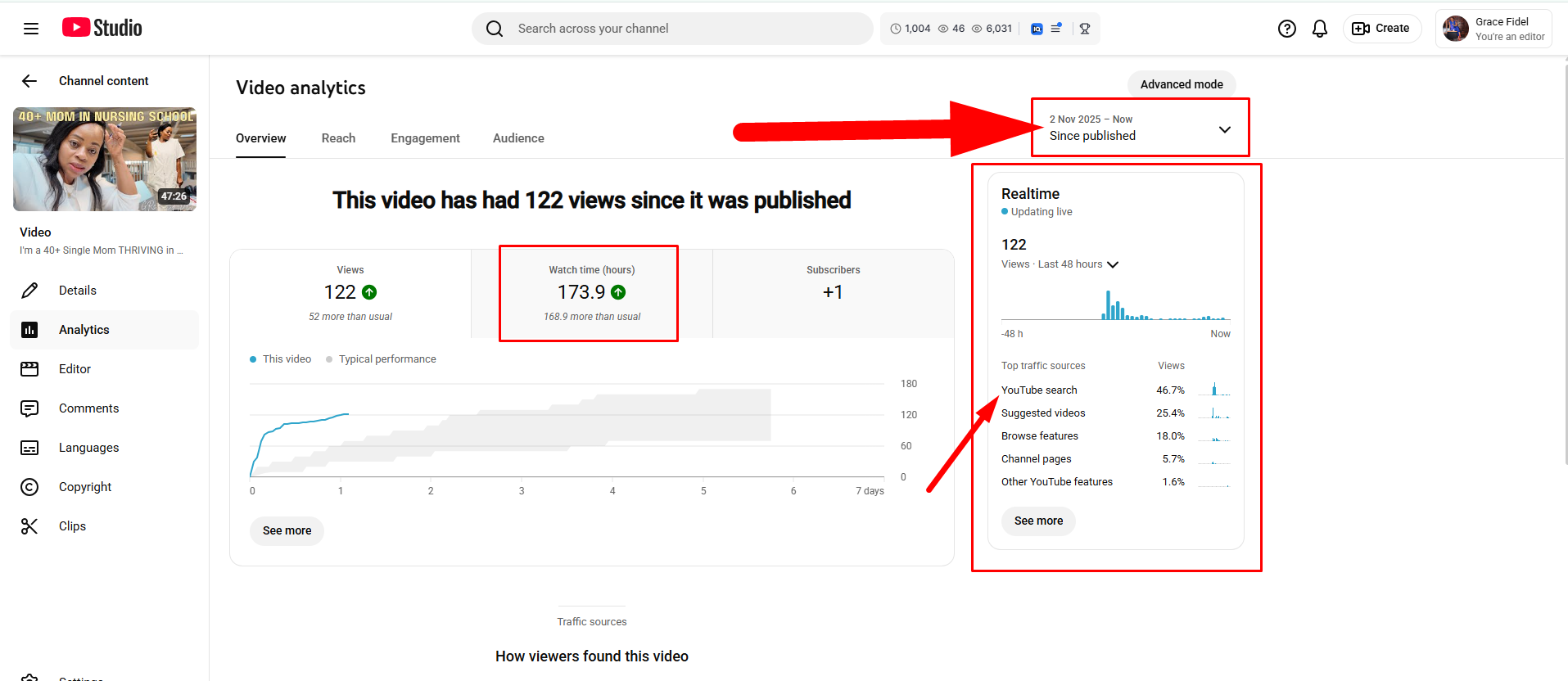Click the trophy icon in top bar
The image size is (1568, 681).
[x=1084, y=29]
